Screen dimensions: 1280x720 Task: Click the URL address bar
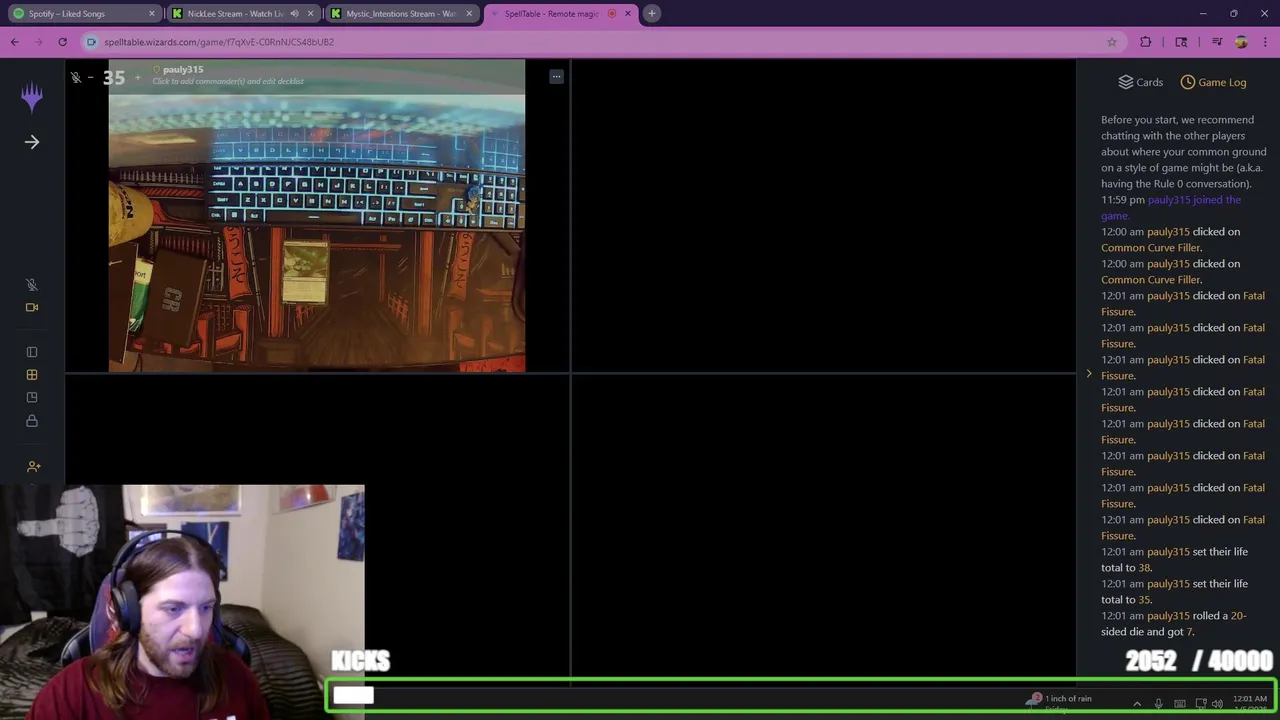pos(600,42)
